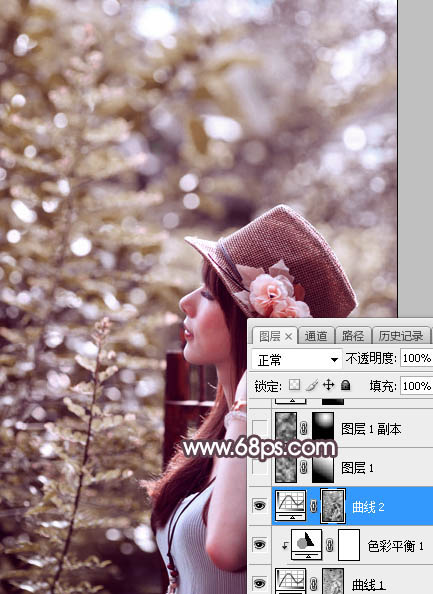Viewport: 433px width, 594px height.
Task: Click the mask link icon on 曲线 2
Action: point(313,506)
